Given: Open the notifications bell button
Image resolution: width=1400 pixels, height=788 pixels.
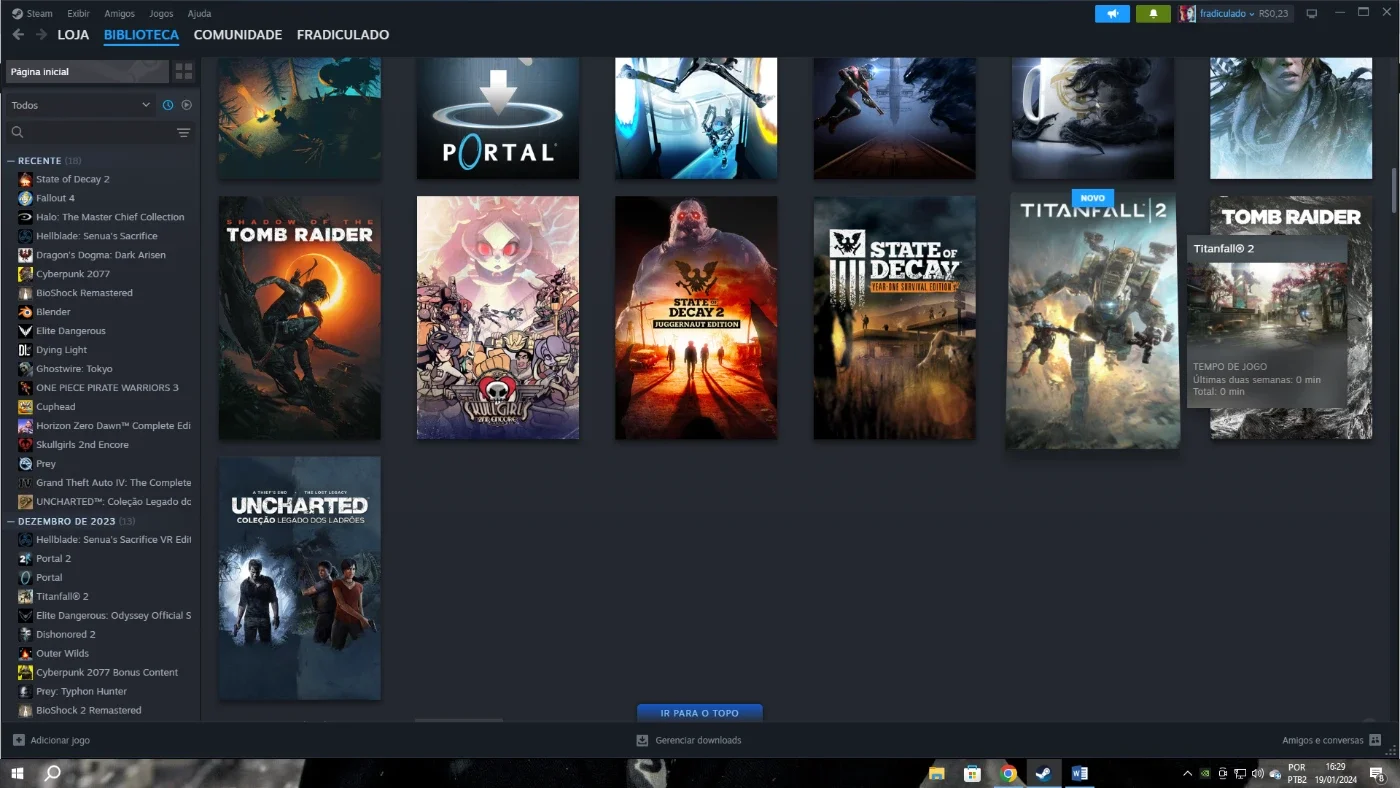Looking at the screenshot, I should pyautogui.click(x=1153, y=14).
